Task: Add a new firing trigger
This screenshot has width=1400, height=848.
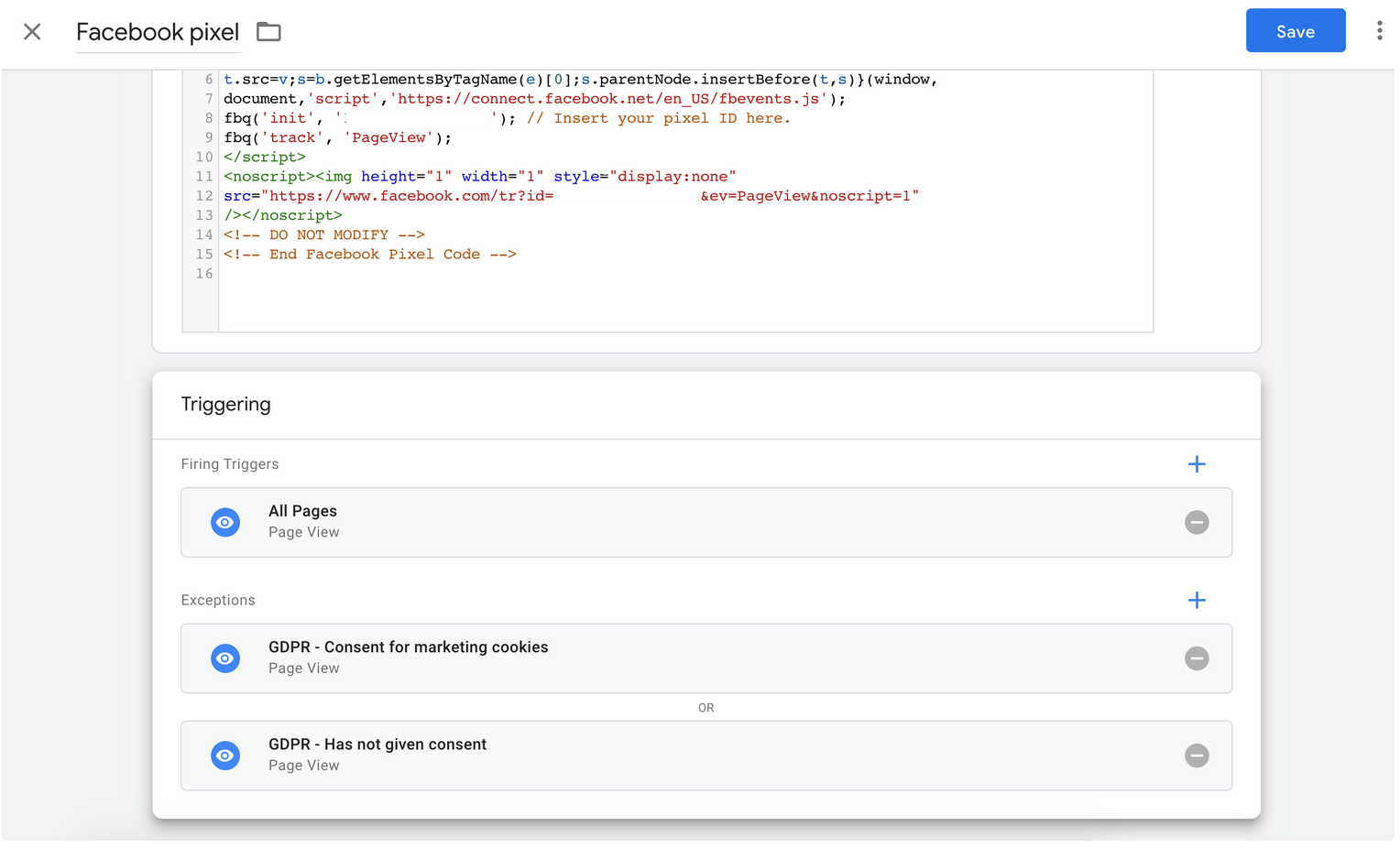Action: (1196, 464)
